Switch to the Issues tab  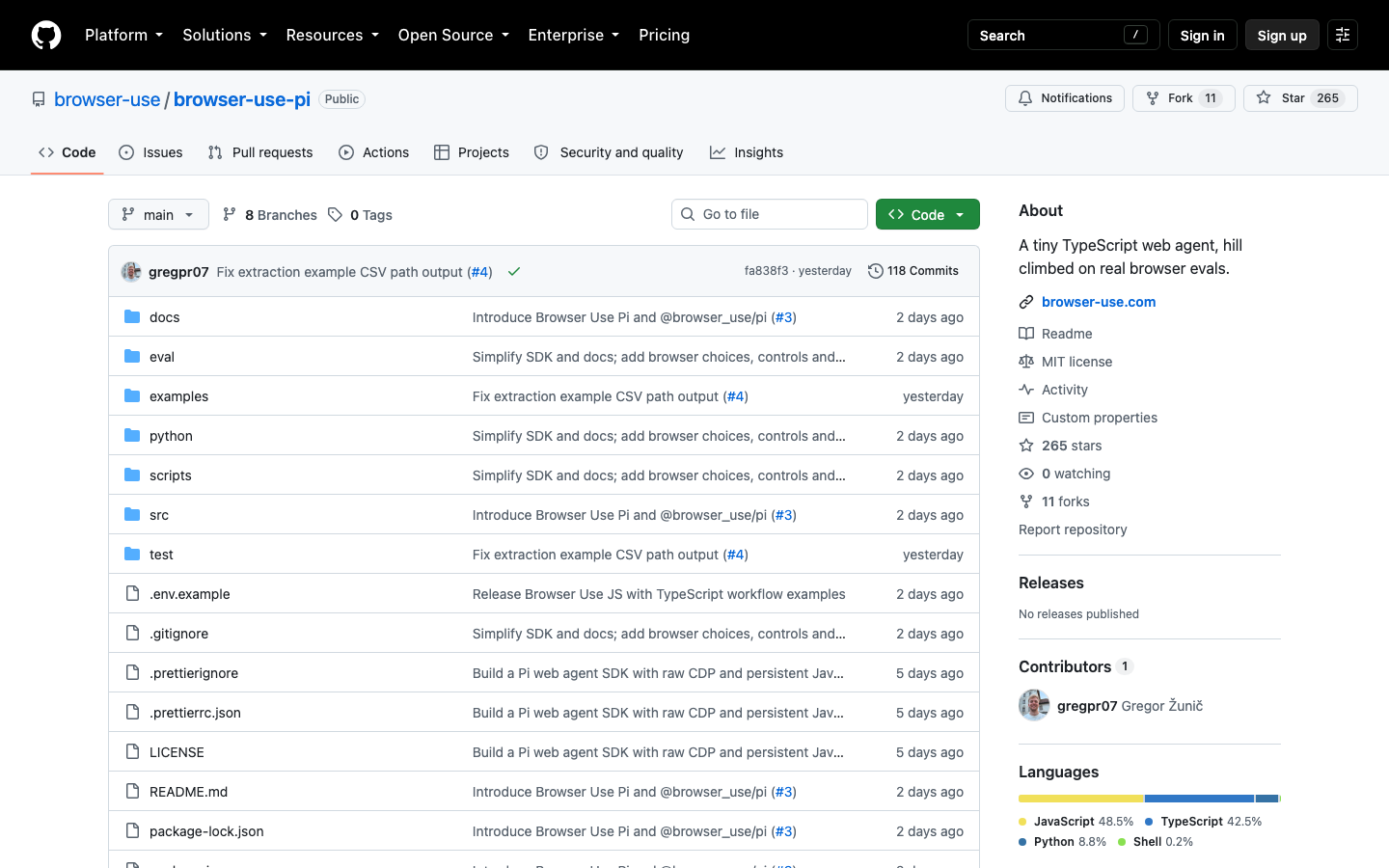150,152
